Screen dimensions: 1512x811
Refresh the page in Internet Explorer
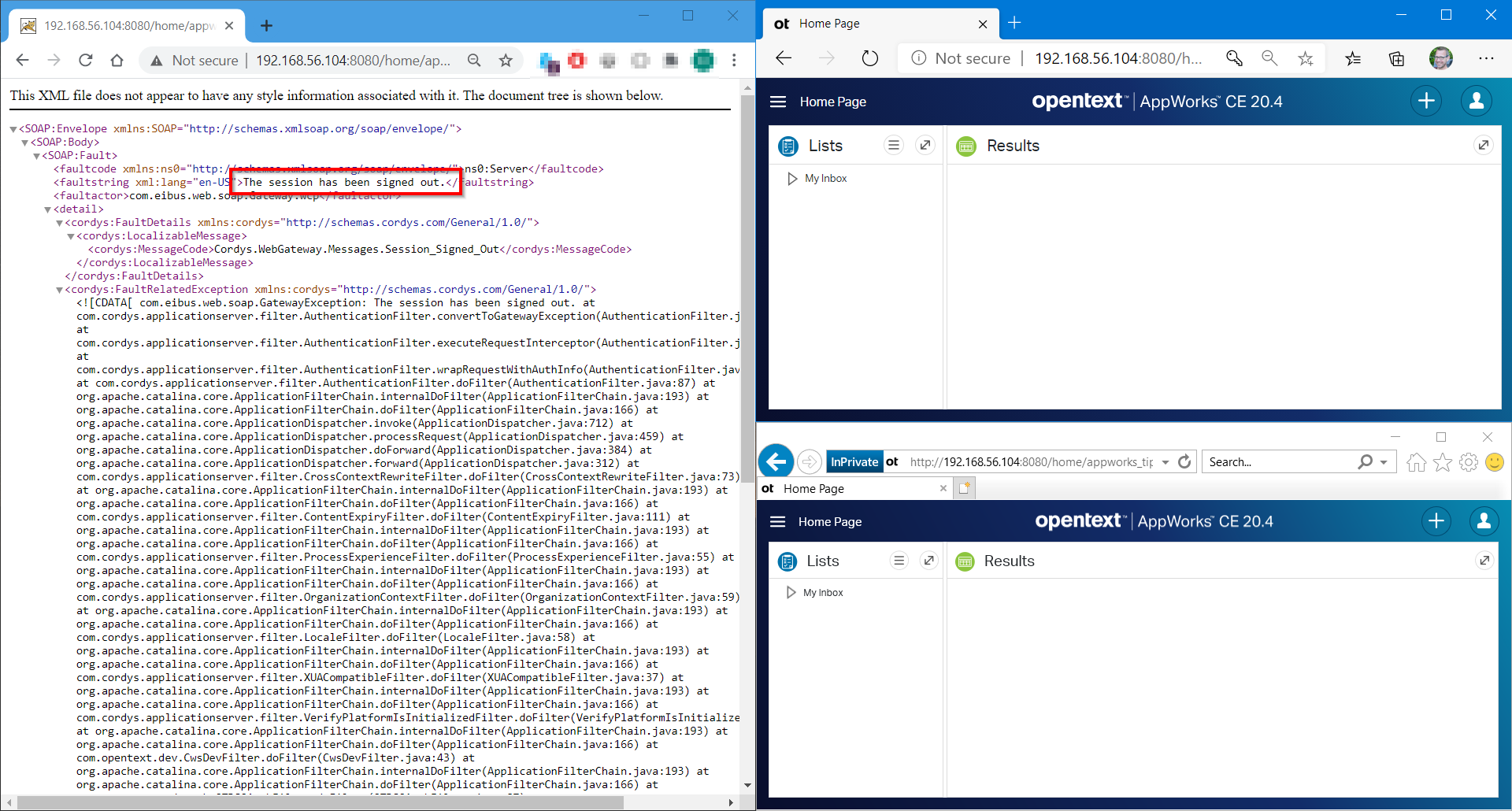coord(1184,461)
